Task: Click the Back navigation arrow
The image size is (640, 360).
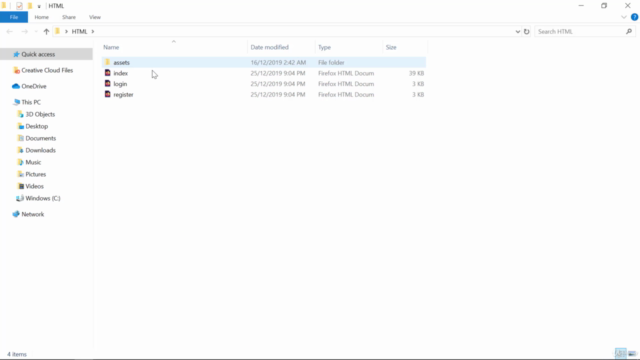Action: (x=9, y=31)
